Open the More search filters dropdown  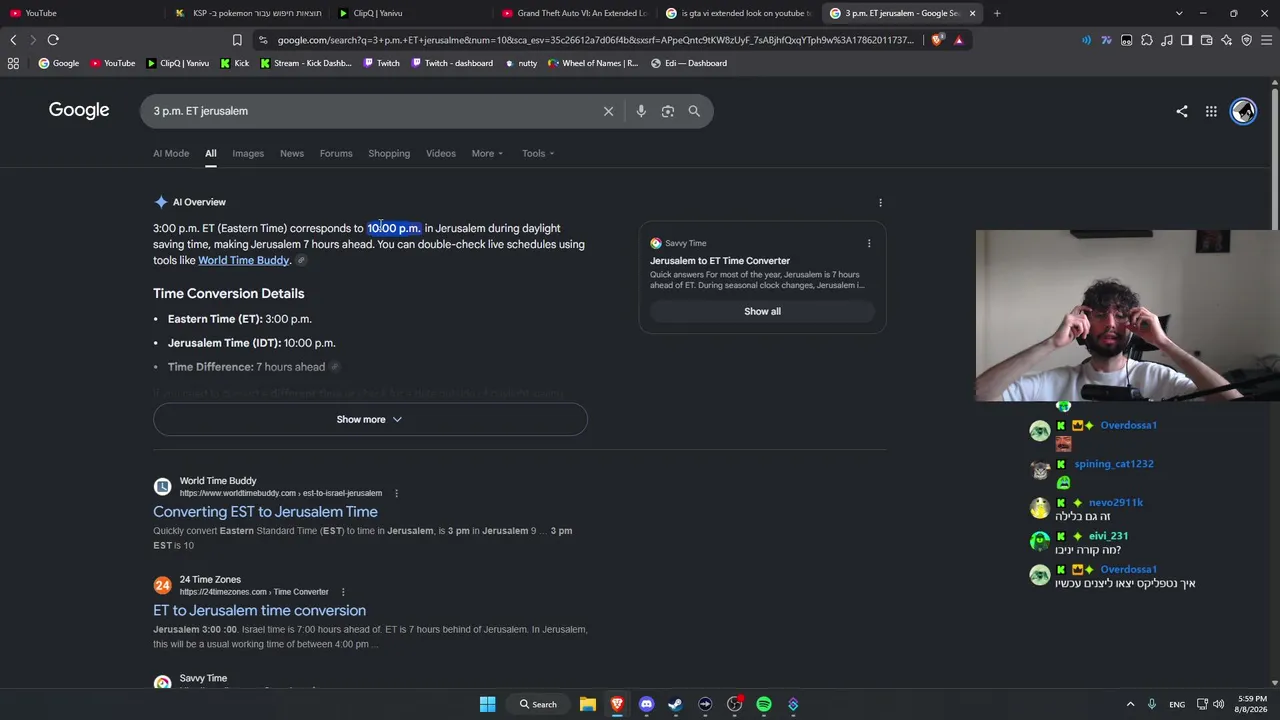tap(488, 153)
